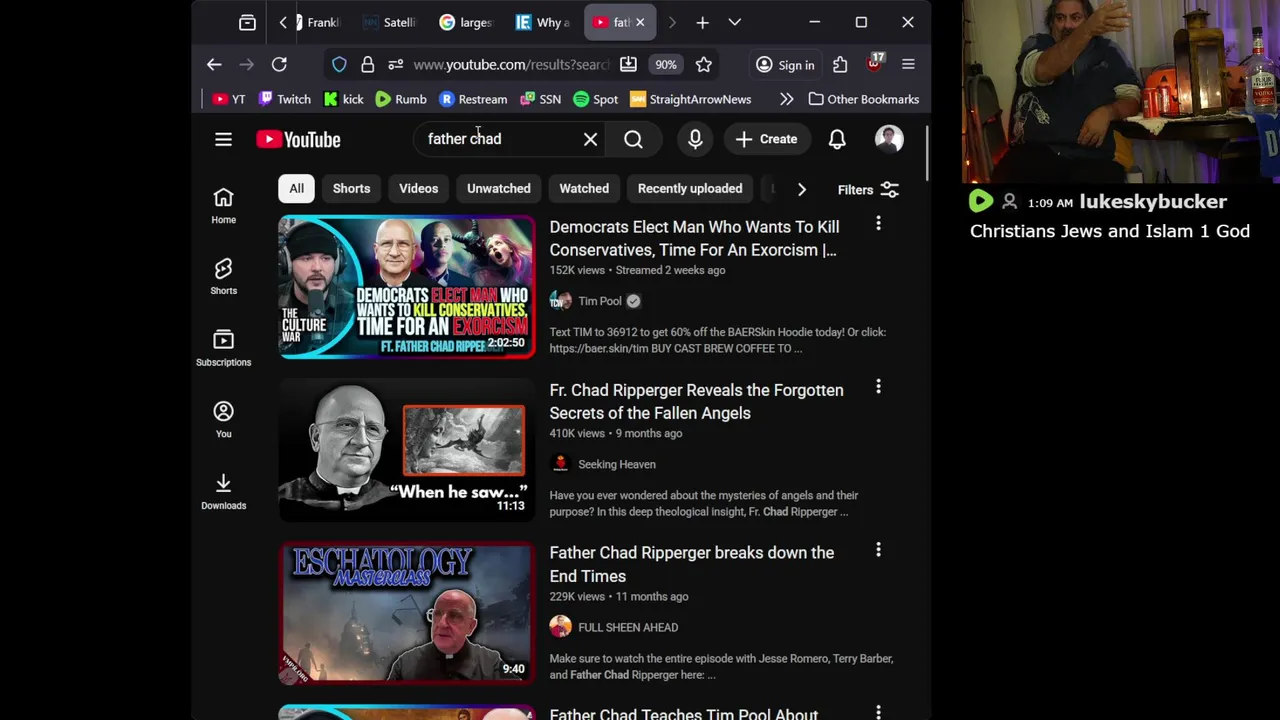Show more filter chips with arrow
This screenshot has height=720, width=1280.
point(801,189)
